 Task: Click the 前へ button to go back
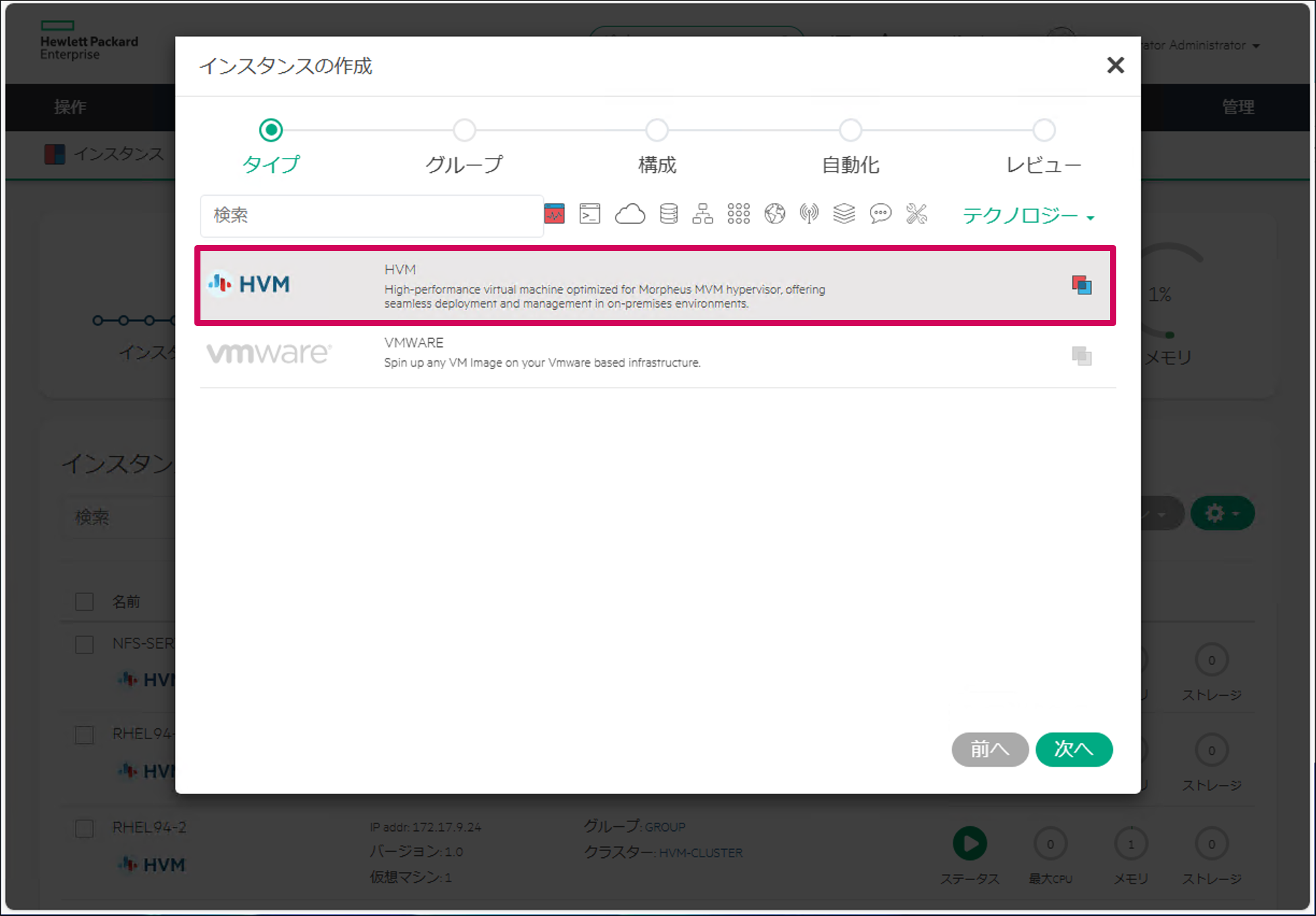coord(990,749)
